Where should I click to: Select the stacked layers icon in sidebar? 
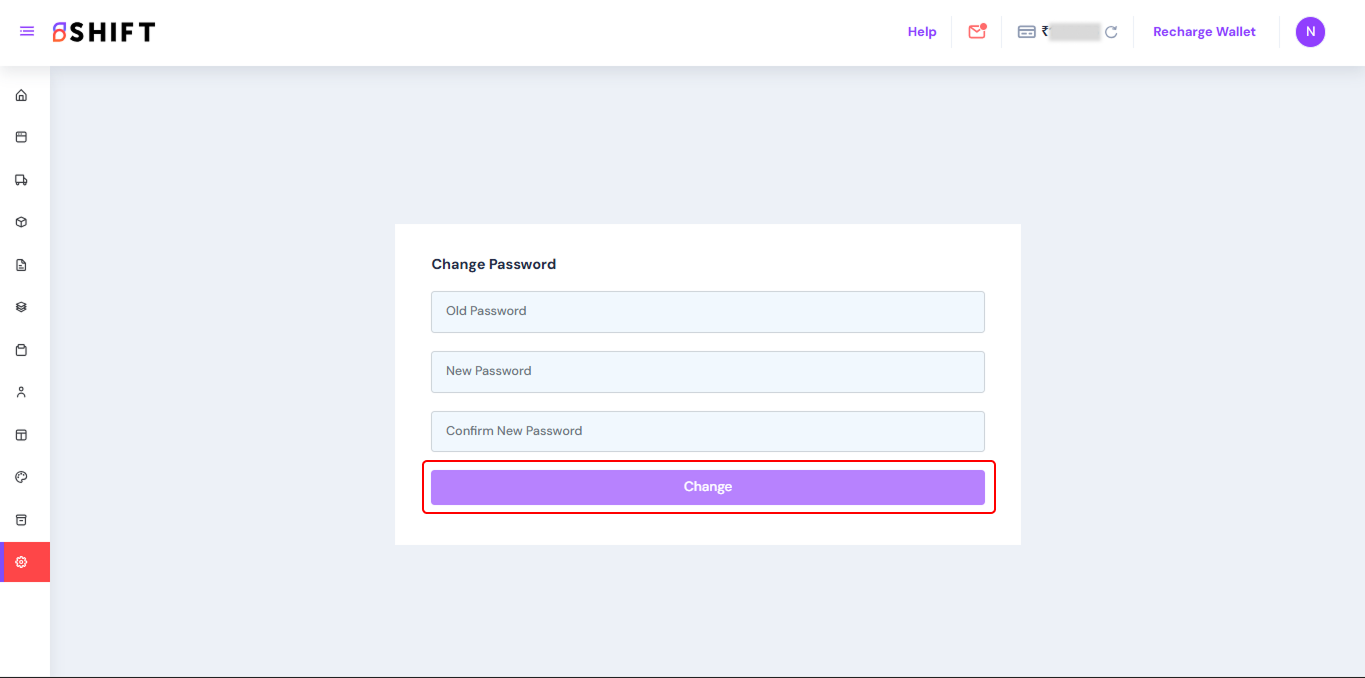click(x=21, y=307)
